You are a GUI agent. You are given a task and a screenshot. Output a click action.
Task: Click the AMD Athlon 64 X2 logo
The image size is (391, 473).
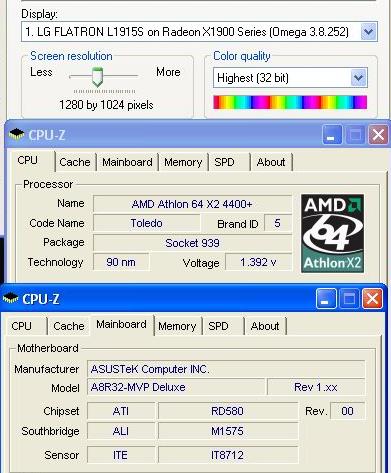pyautogui.click(x=332, y=233)
